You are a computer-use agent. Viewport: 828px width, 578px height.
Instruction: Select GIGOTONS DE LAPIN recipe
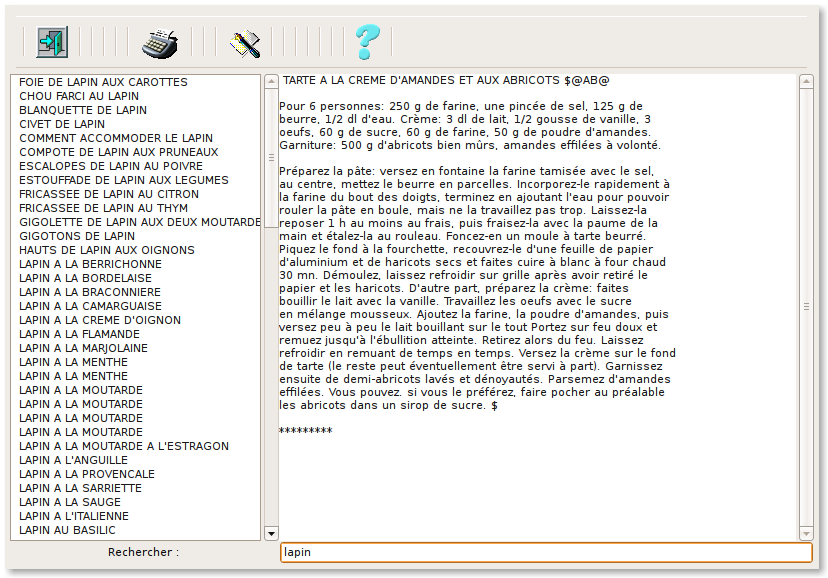click(x=77, y=236)
